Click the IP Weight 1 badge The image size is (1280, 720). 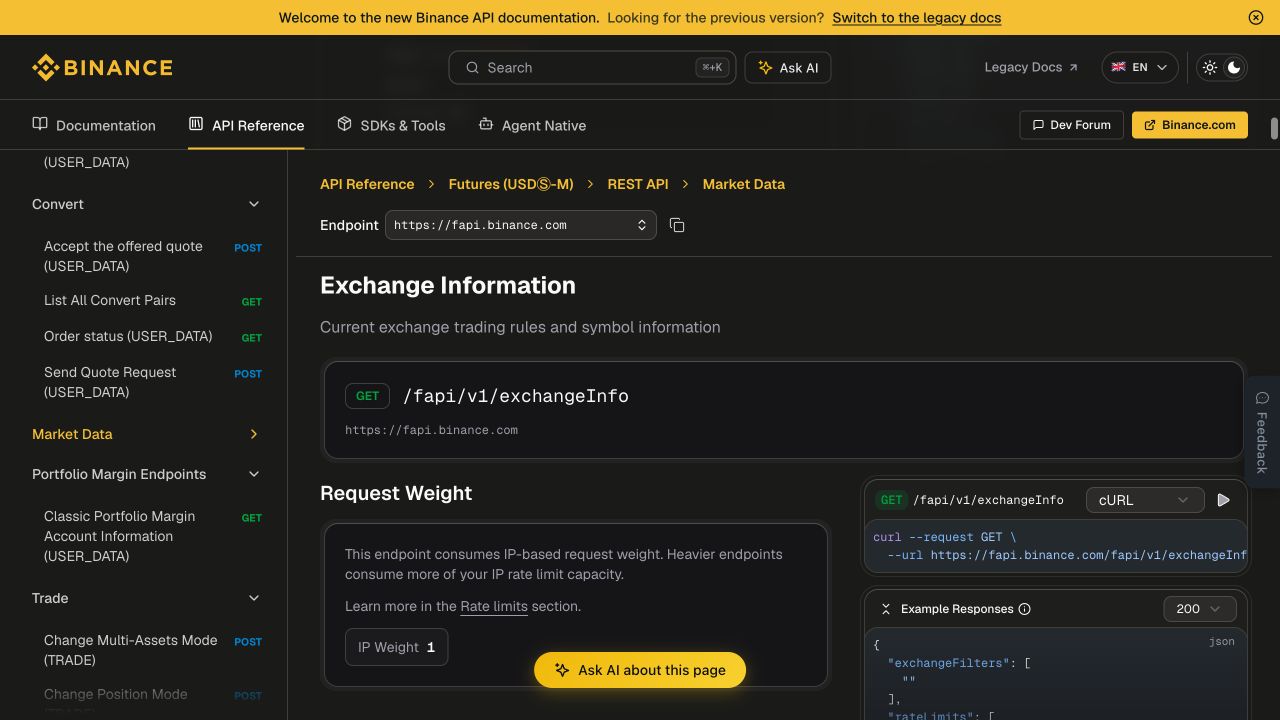[396, 647]
